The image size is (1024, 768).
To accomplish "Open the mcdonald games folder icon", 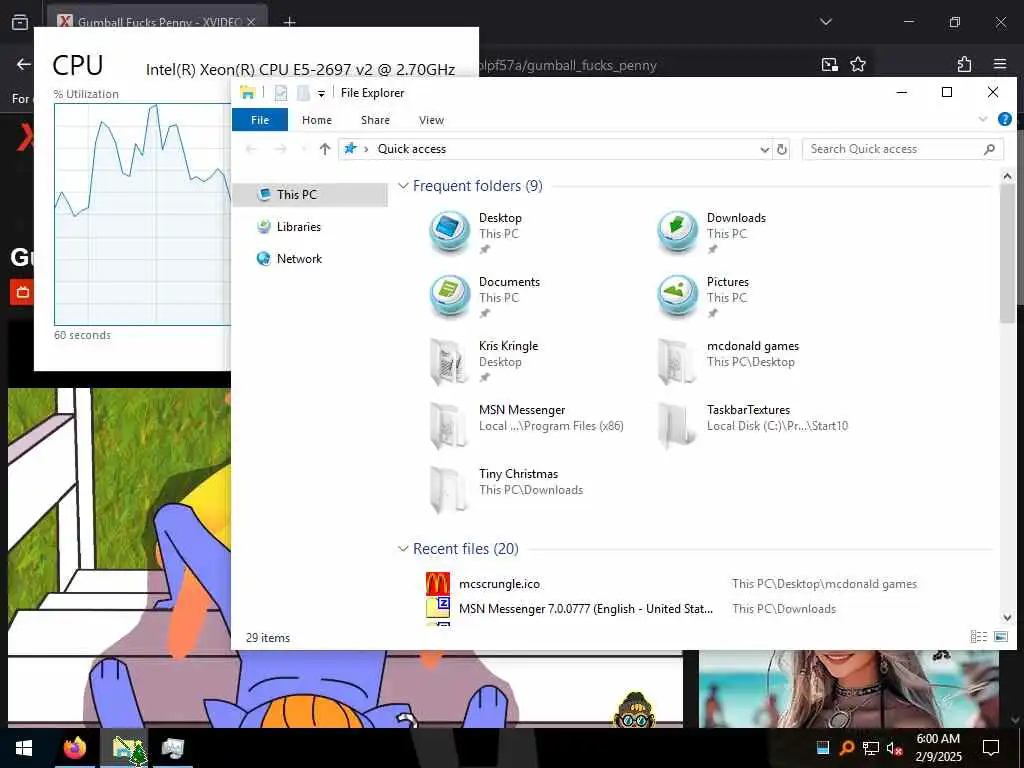I will point(677,360).
